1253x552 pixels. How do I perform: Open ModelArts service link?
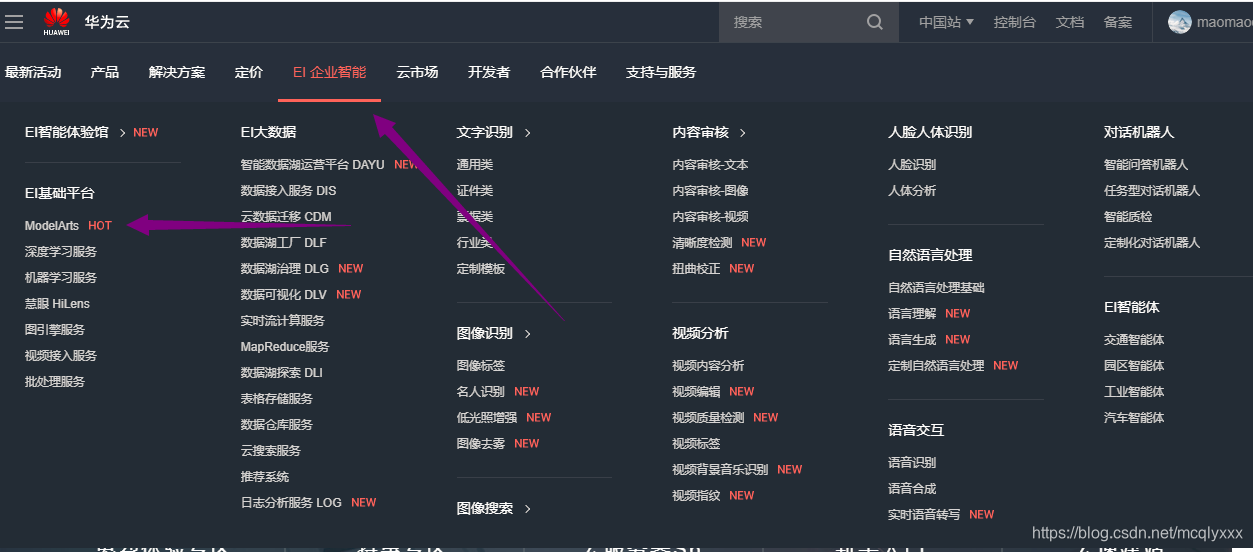52,226
